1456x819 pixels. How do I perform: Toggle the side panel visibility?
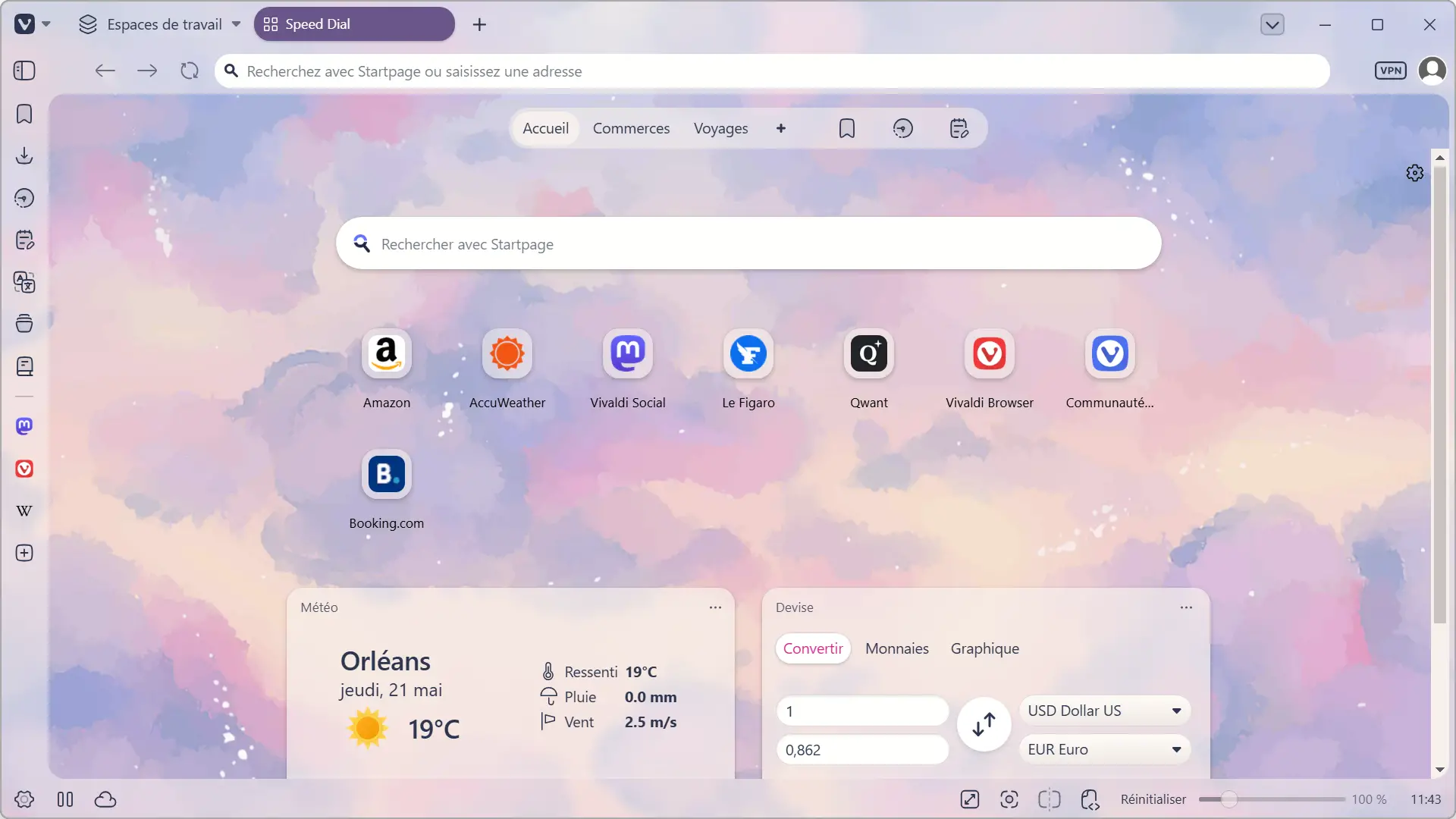pos(24,71)
